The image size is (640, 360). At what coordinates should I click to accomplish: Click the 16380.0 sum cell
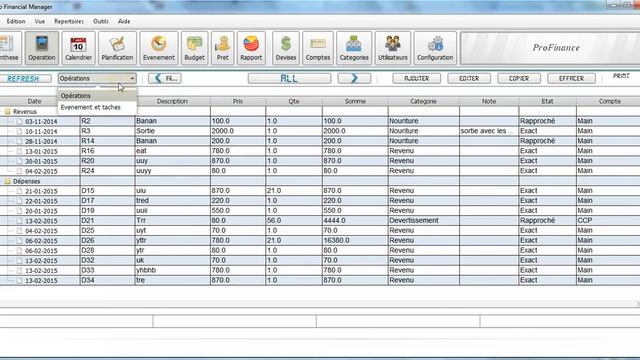[355, 240]
